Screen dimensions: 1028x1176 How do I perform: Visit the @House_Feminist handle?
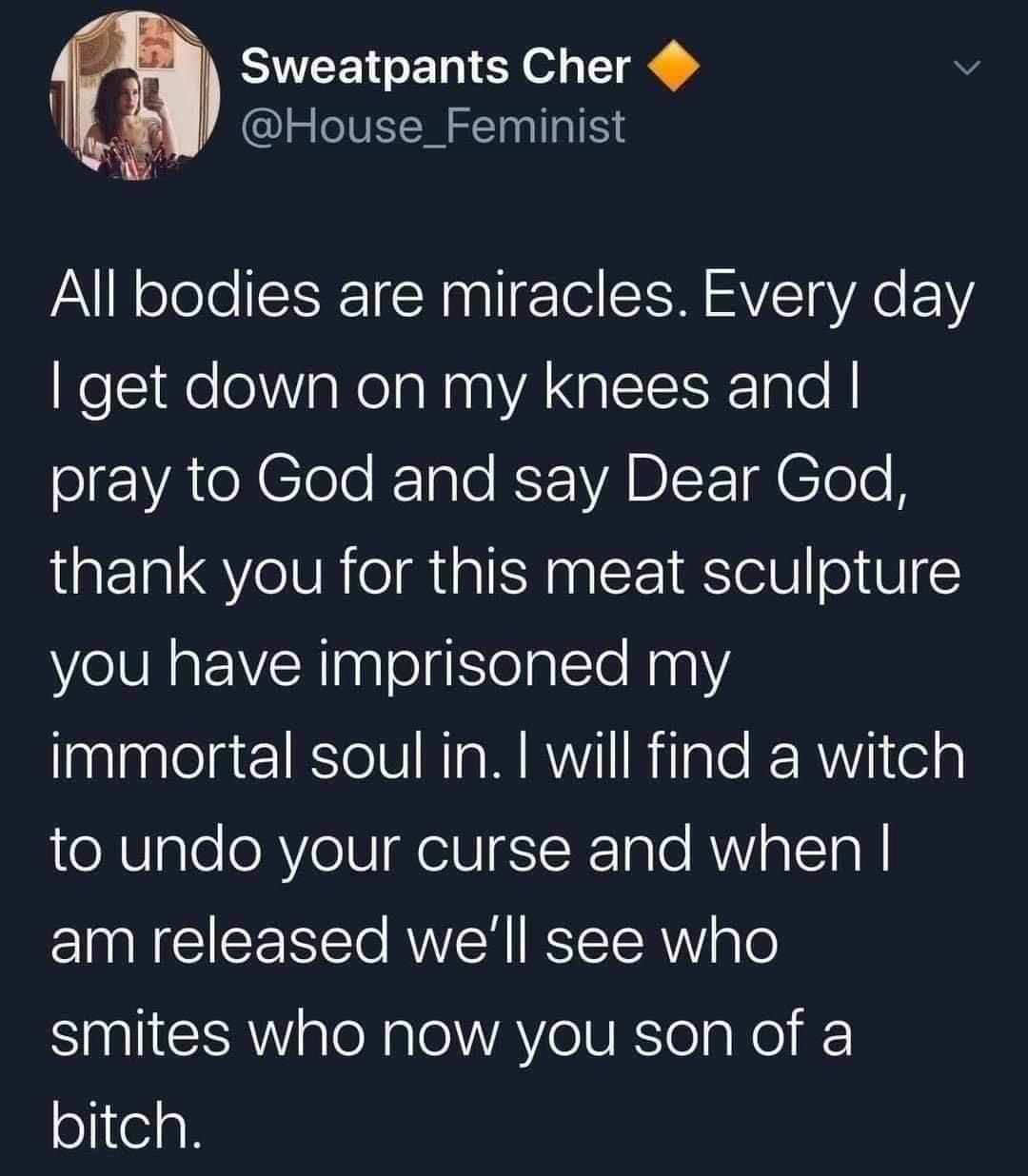tap(433, 125)
